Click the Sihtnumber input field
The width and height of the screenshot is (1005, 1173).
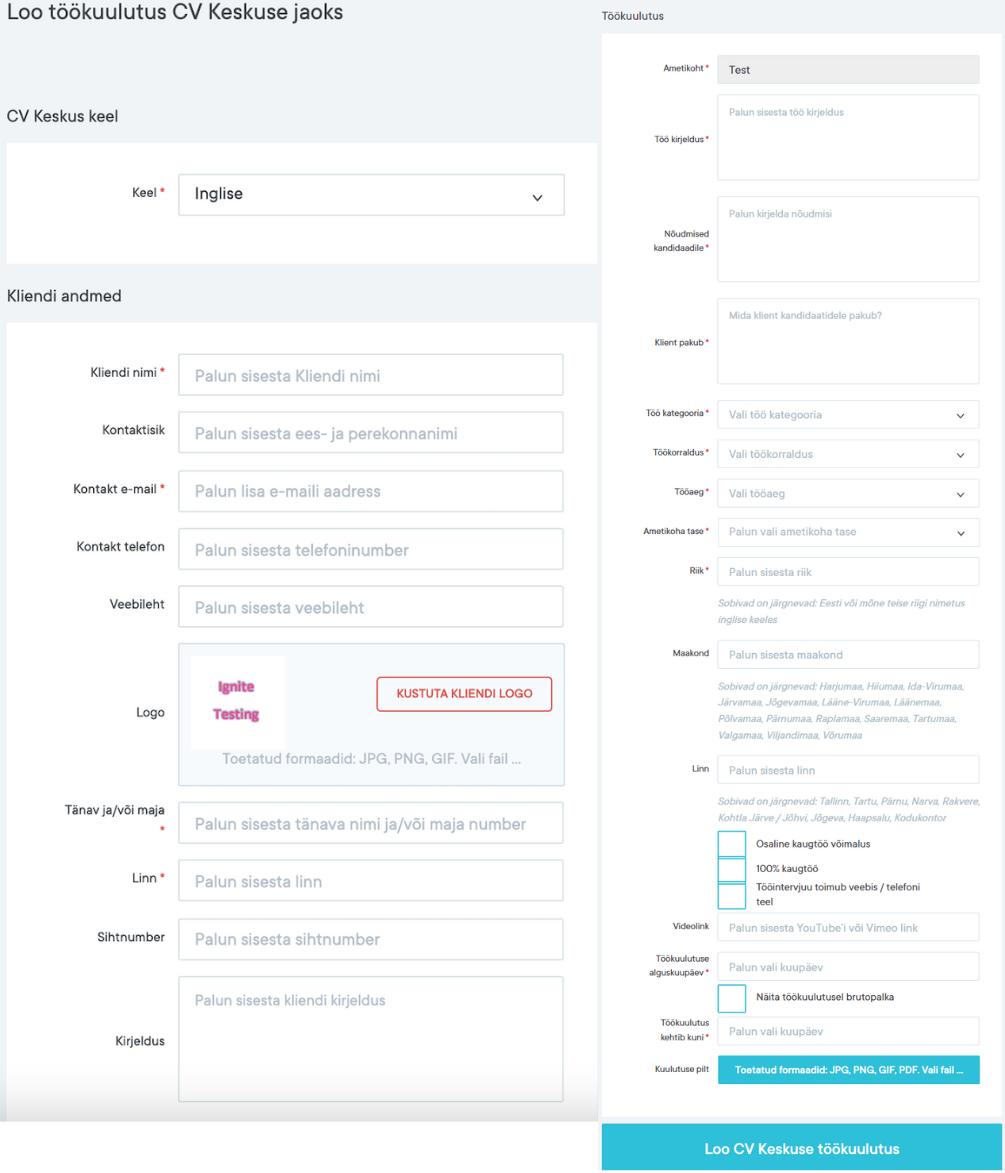pos(371,939)
